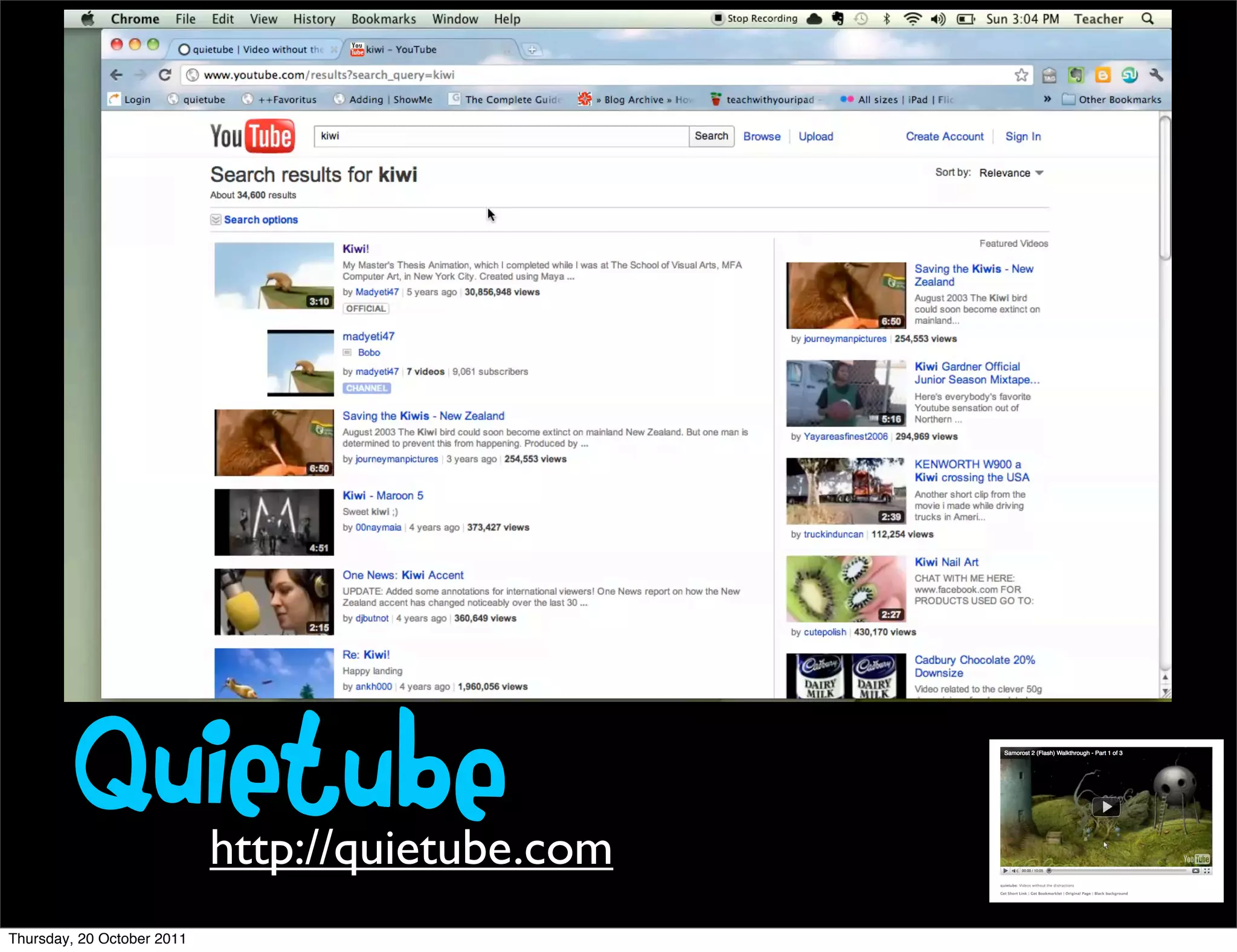Image resolution: width=1237 pixels, height=952 pixels.
Task: Open the Time Machine menu bar icon
Action: [861, 19]
